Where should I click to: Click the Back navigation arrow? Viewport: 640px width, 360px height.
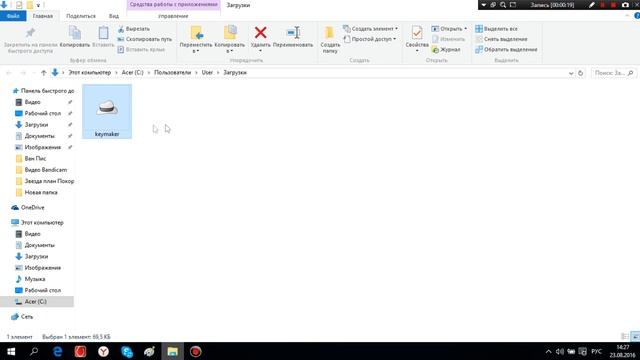[x=9, y=73]
